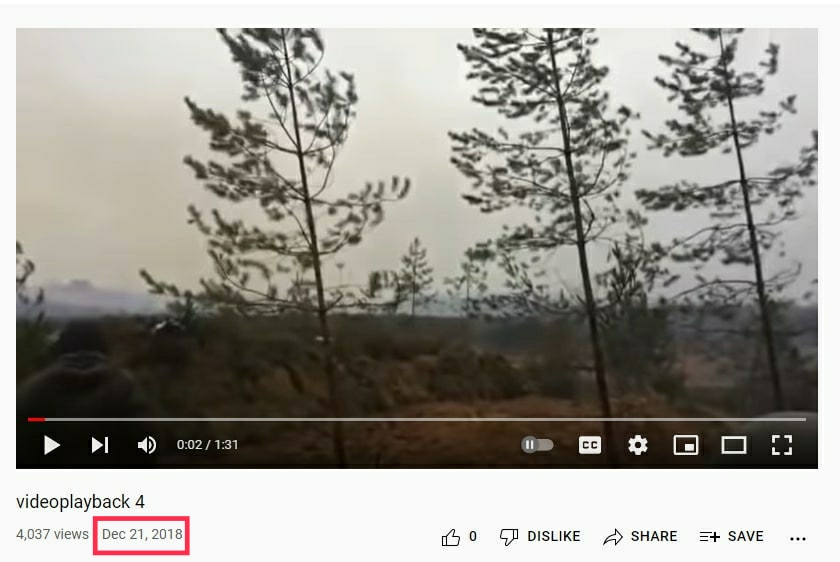Switch to miniplayer mode

686,445
